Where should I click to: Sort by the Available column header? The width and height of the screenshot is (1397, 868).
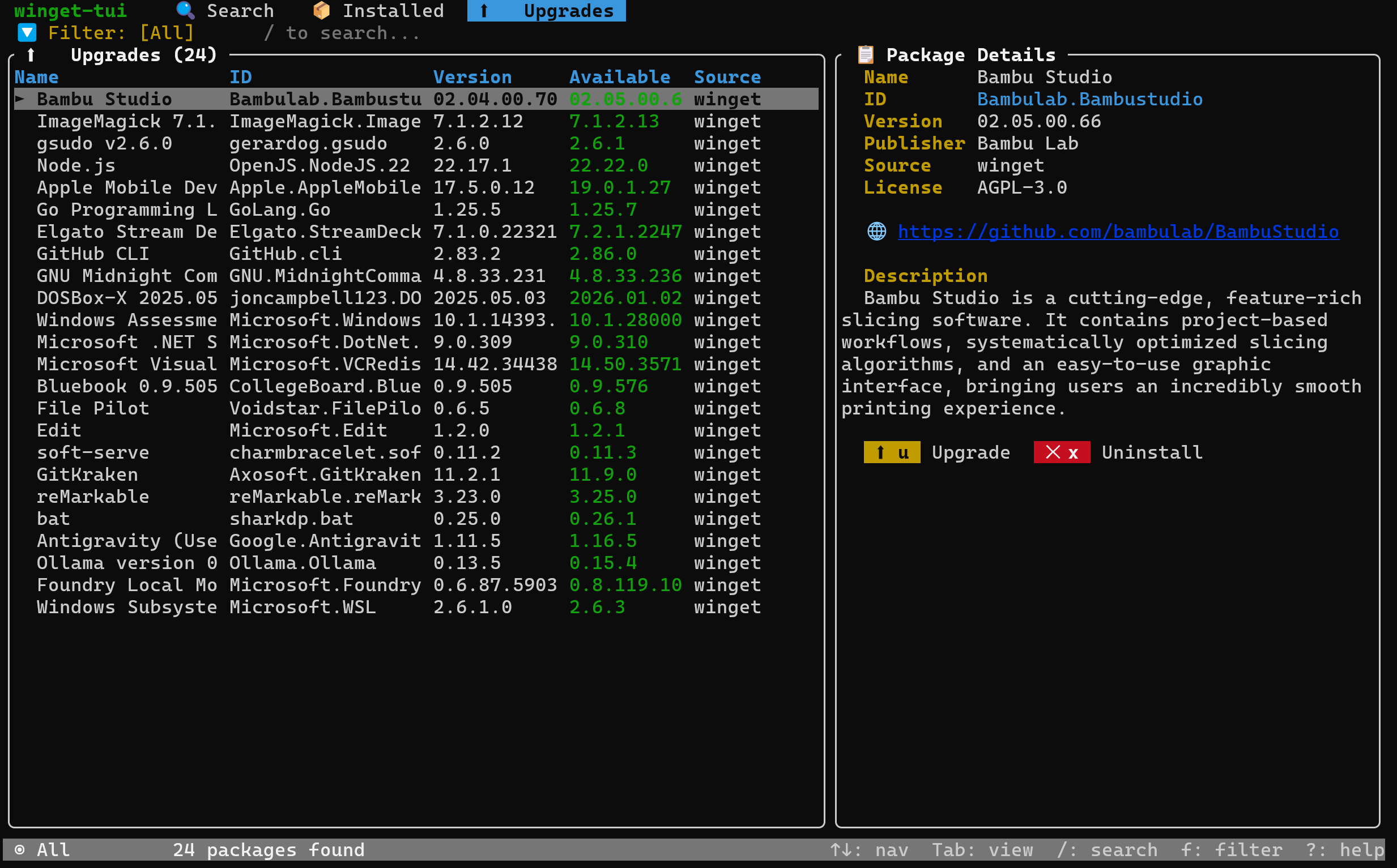tap(619, 77)
